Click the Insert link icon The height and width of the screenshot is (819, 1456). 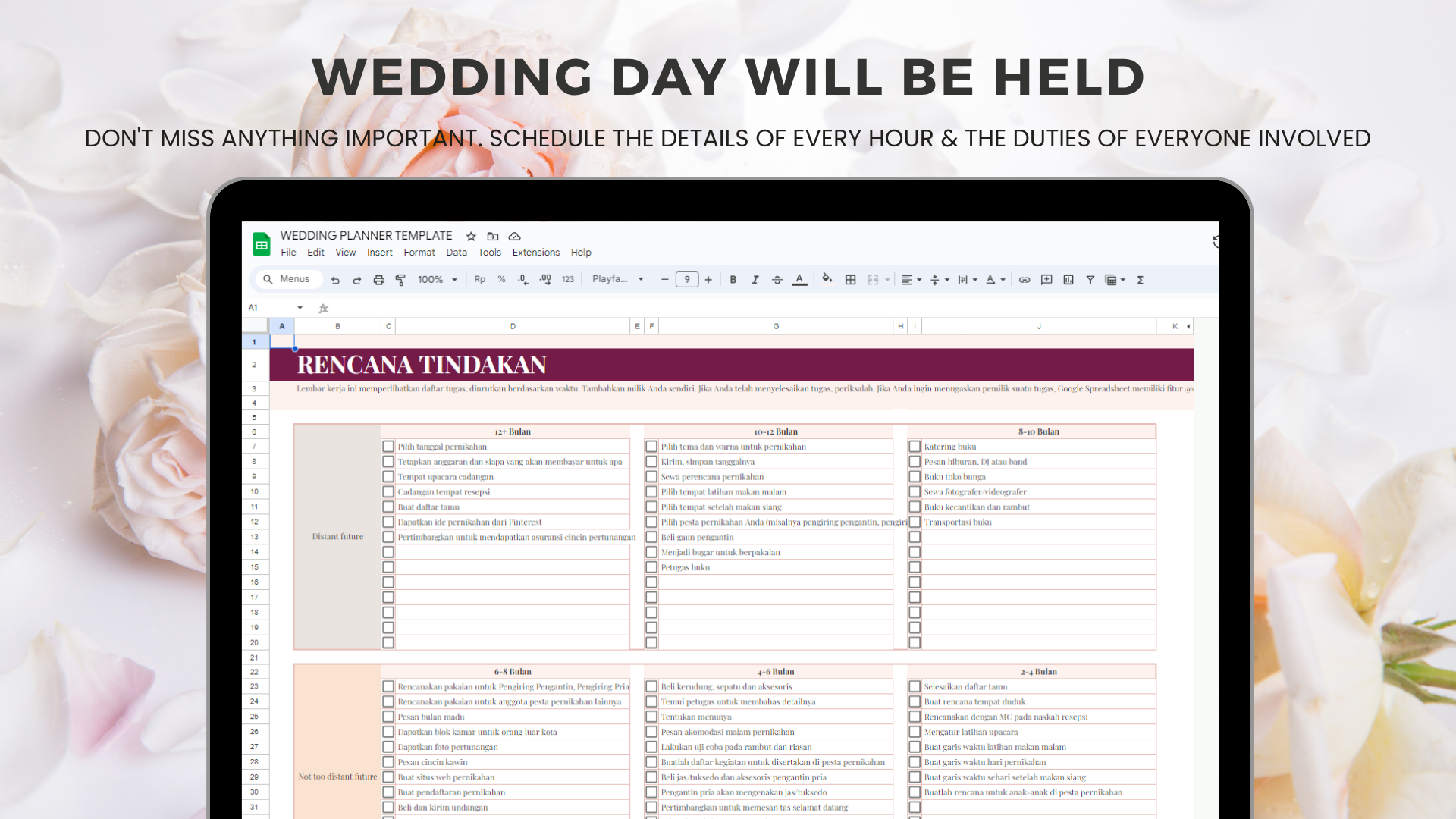pos(1024,280)
